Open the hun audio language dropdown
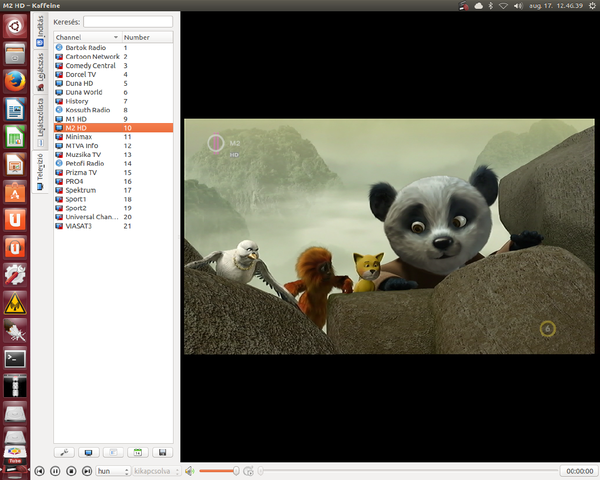Screen dimensions: 600x480 click(113, 471)
